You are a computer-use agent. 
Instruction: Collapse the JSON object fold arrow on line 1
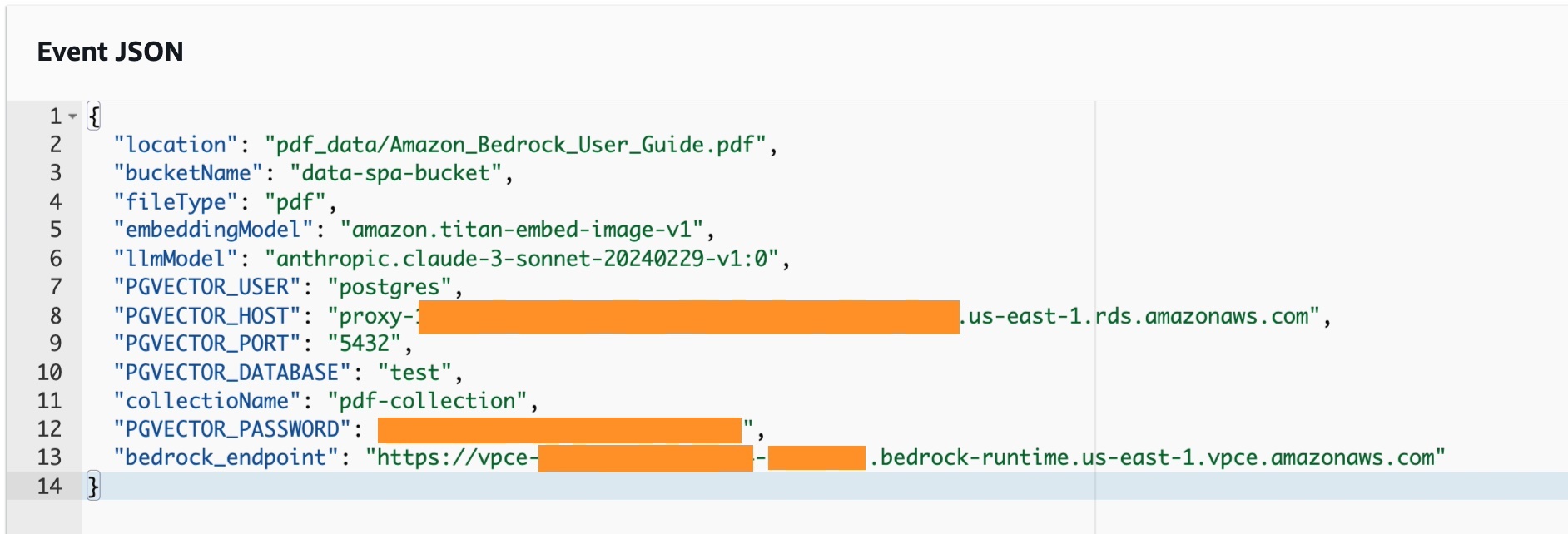(x=72, y=116)
